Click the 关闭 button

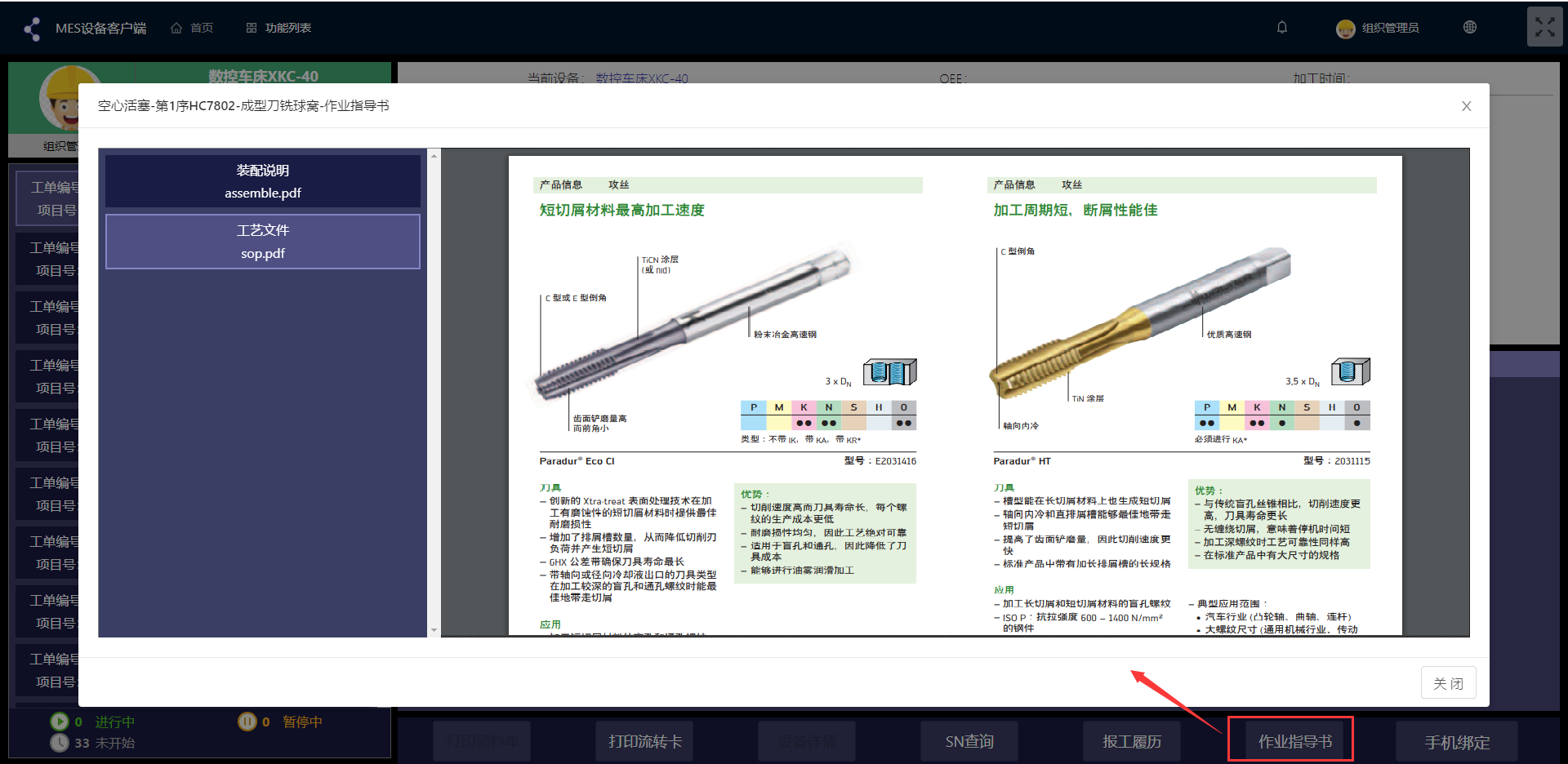1448,682
